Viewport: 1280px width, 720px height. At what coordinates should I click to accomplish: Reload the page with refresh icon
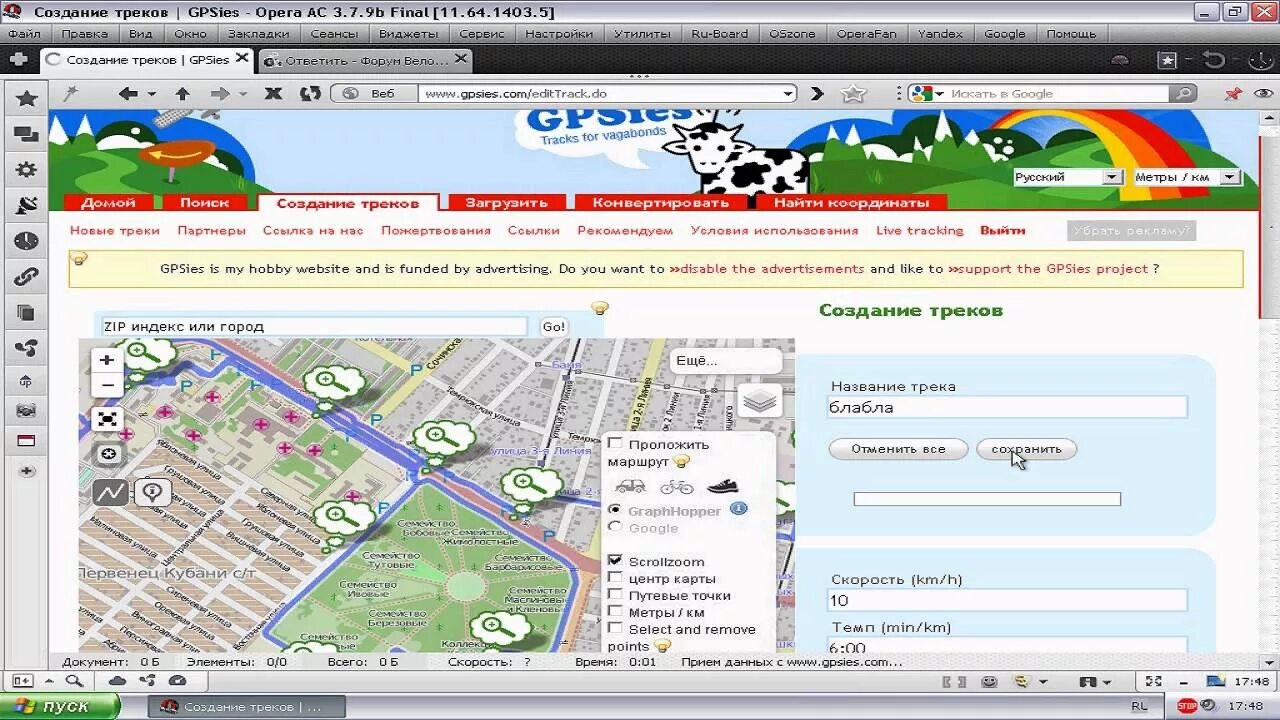click(311, 93)
